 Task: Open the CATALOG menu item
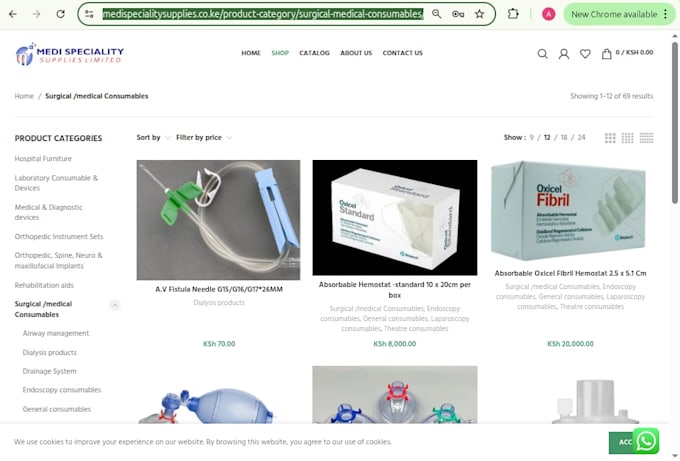click(314, 53)
